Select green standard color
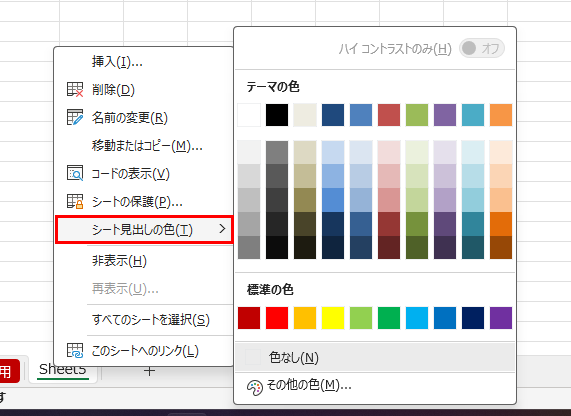Viewport: 571px width, 416px height. [389, 318]
